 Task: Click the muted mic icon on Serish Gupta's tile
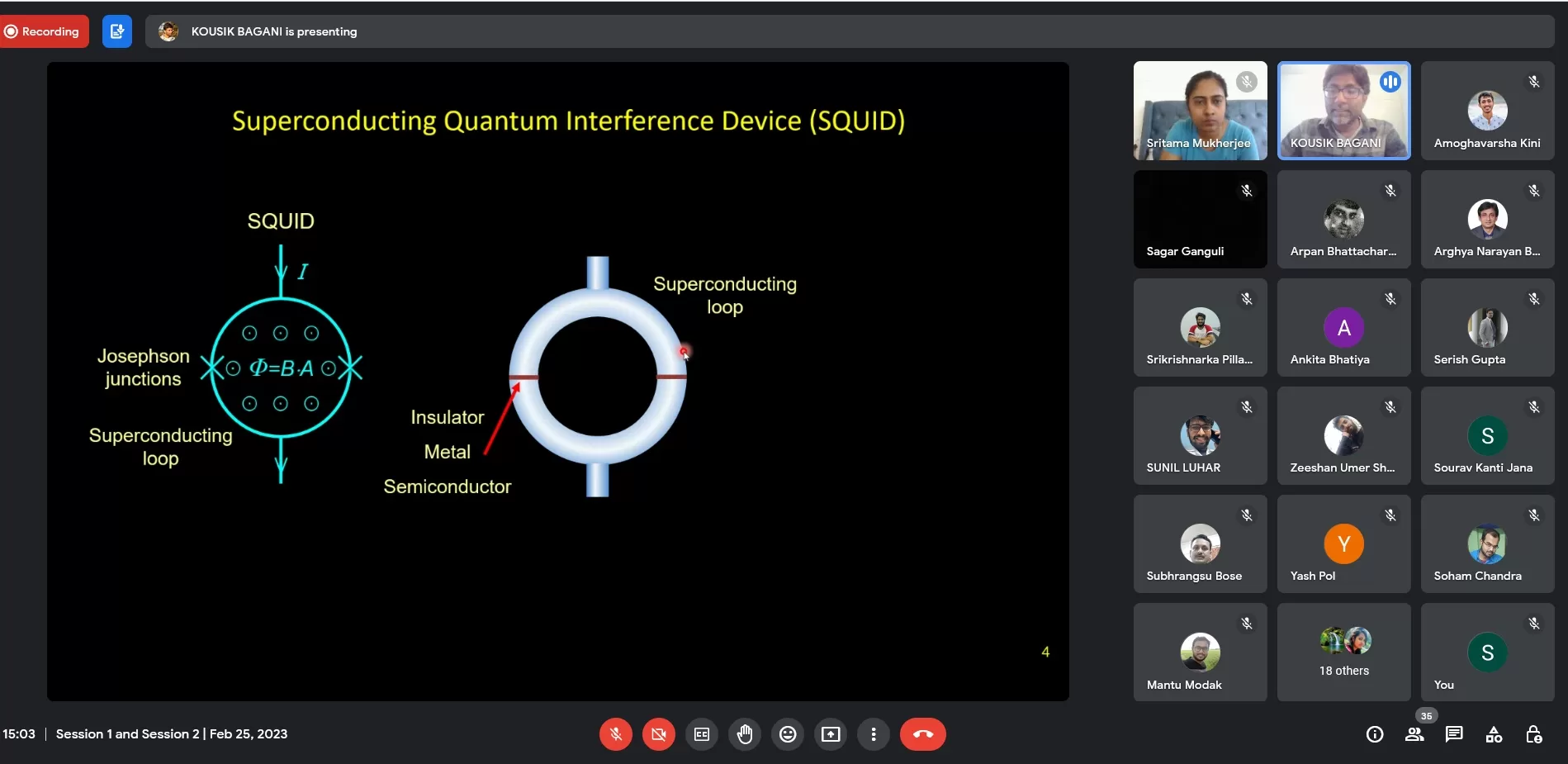click(1534, 299)
